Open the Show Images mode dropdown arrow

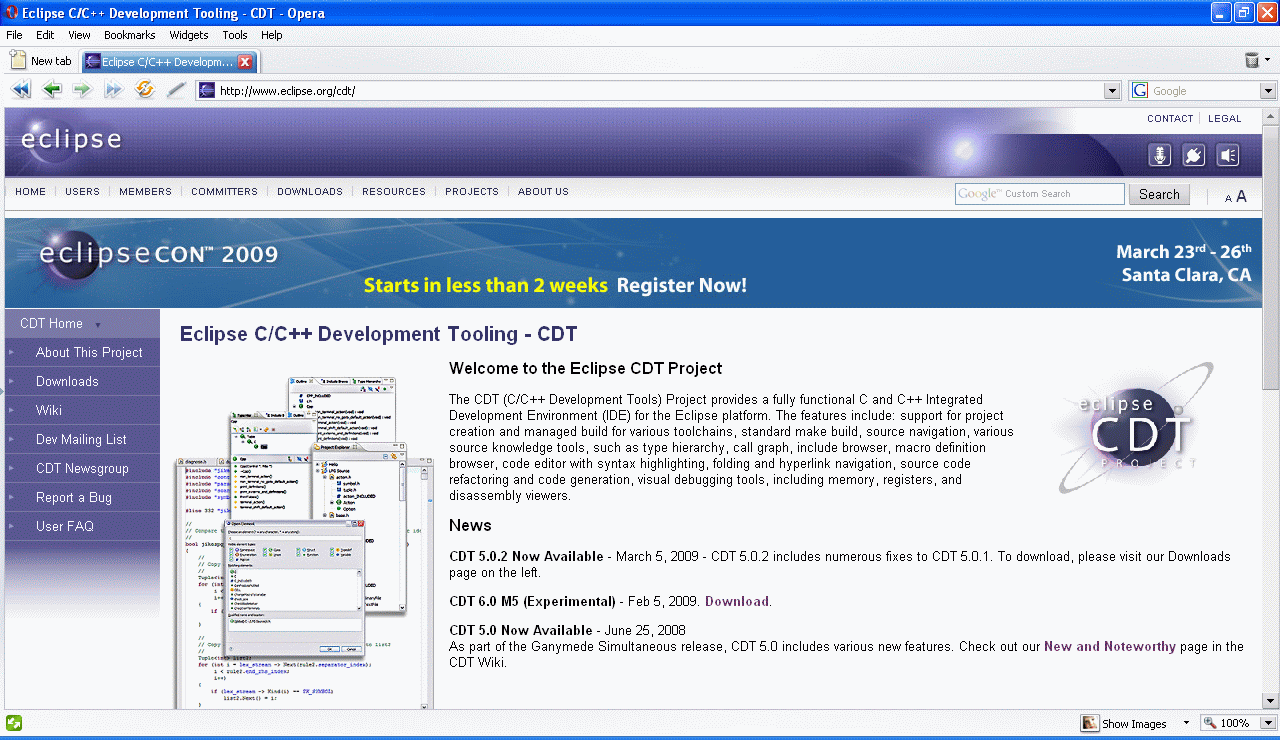(1186, 723)
